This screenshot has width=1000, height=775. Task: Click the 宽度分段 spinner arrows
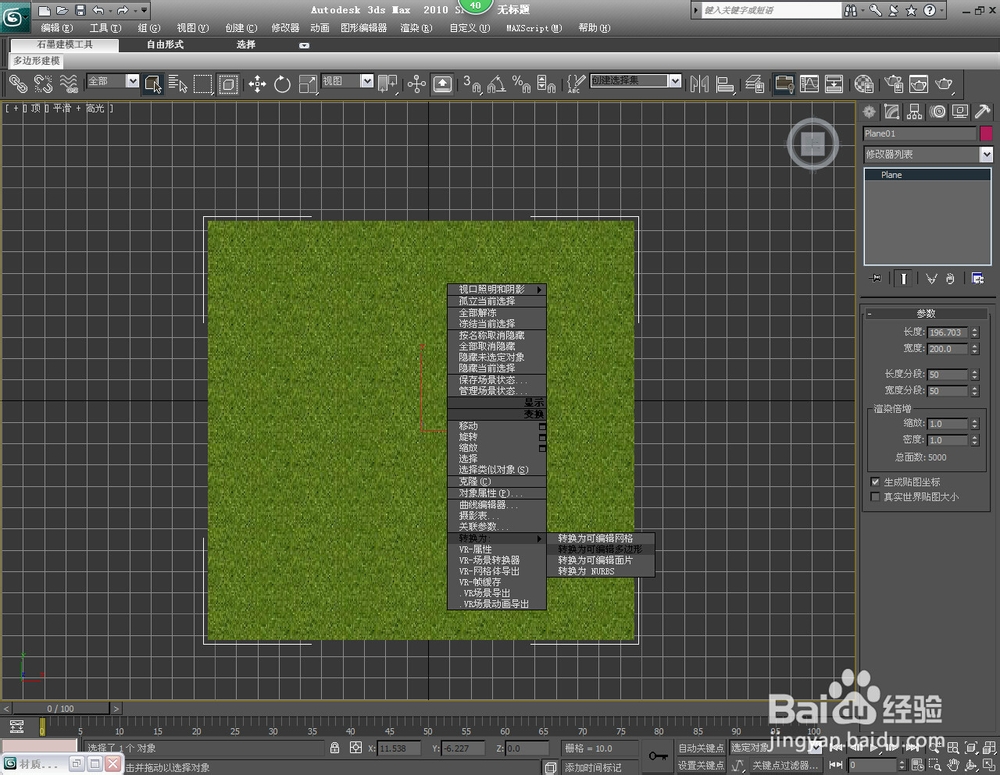974,391
